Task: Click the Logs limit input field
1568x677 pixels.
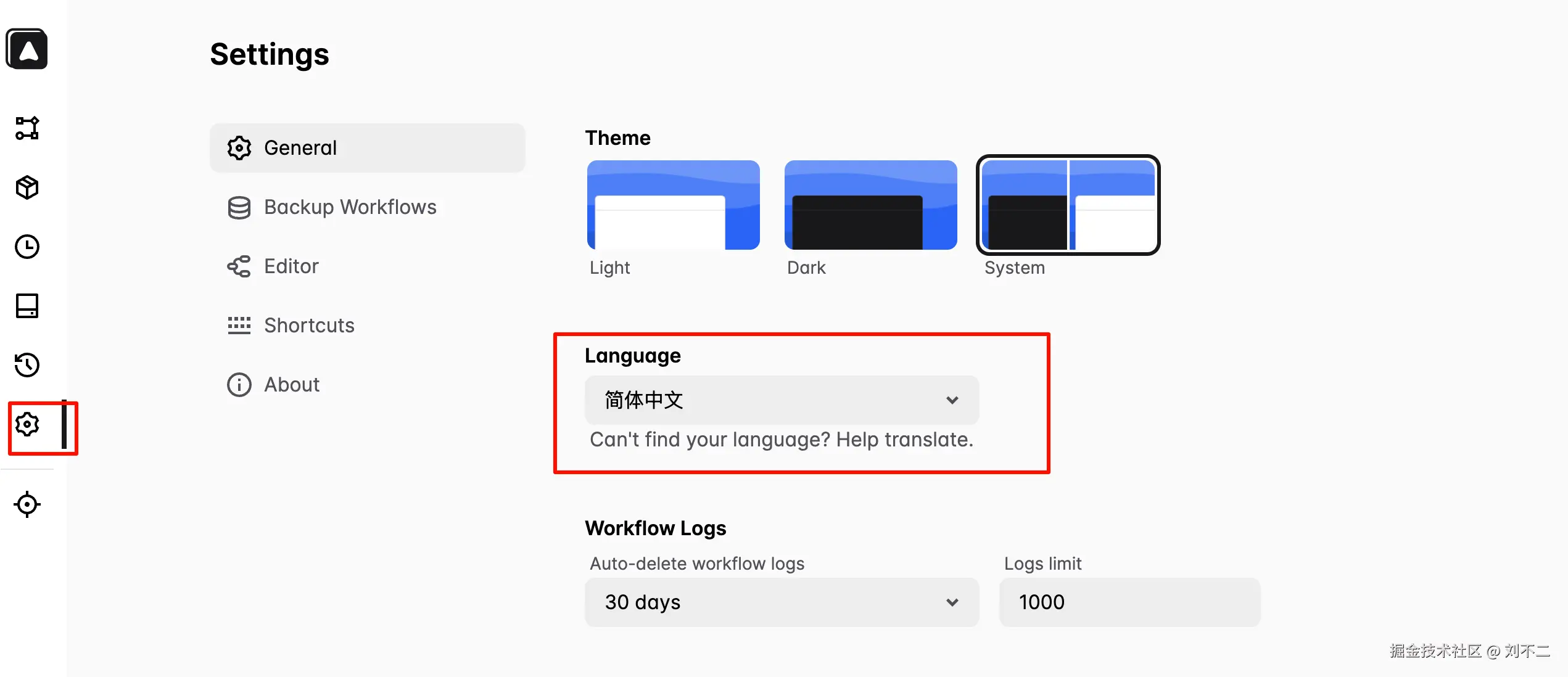Action: pos(1129,602)
